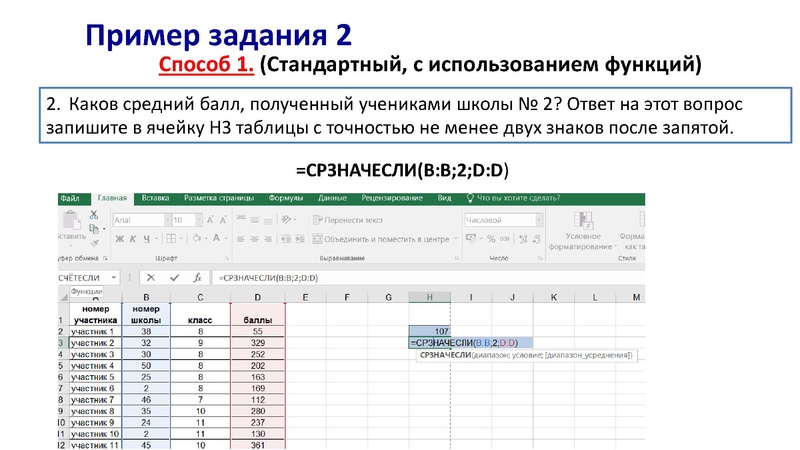
Task: Select column B header
Action: (146, 297)
